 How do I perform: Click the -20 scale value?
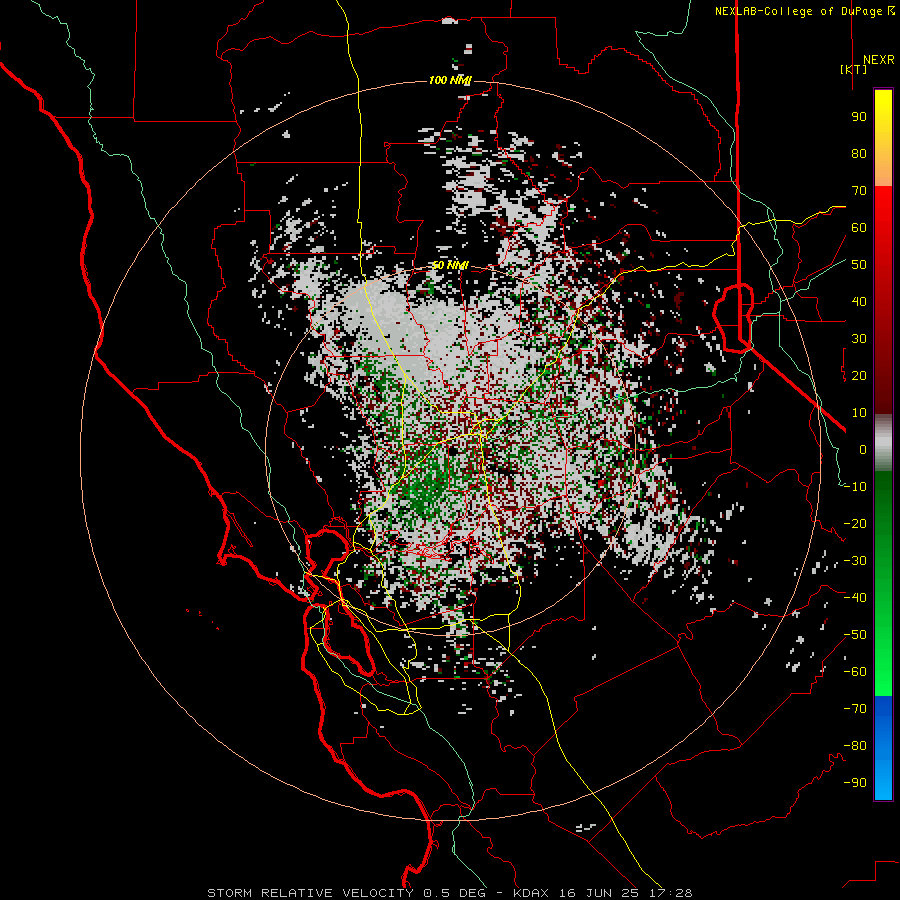point(855,523)
